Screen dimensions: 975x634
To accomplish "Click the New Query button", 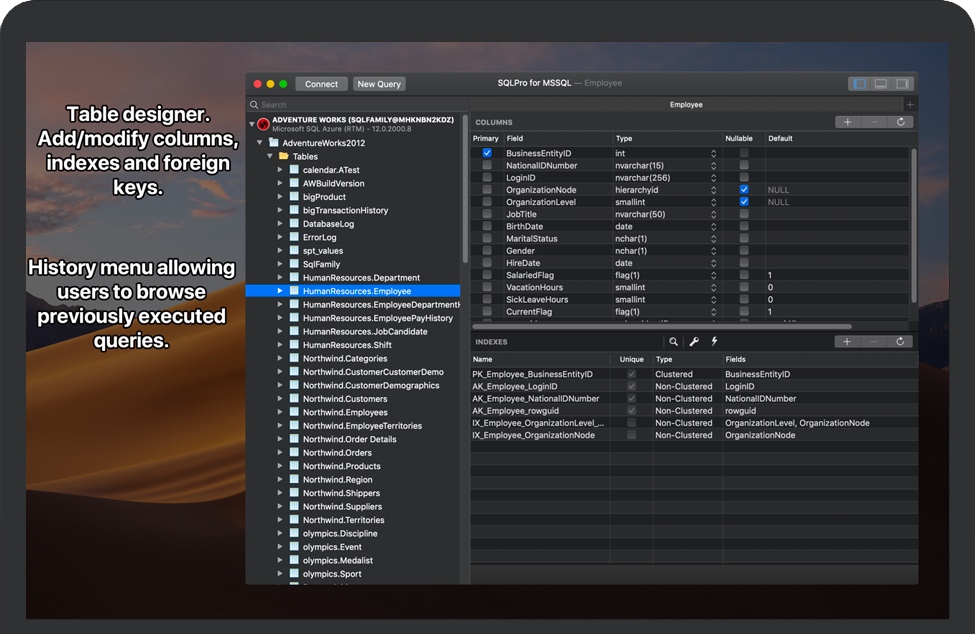I will 379,84.
